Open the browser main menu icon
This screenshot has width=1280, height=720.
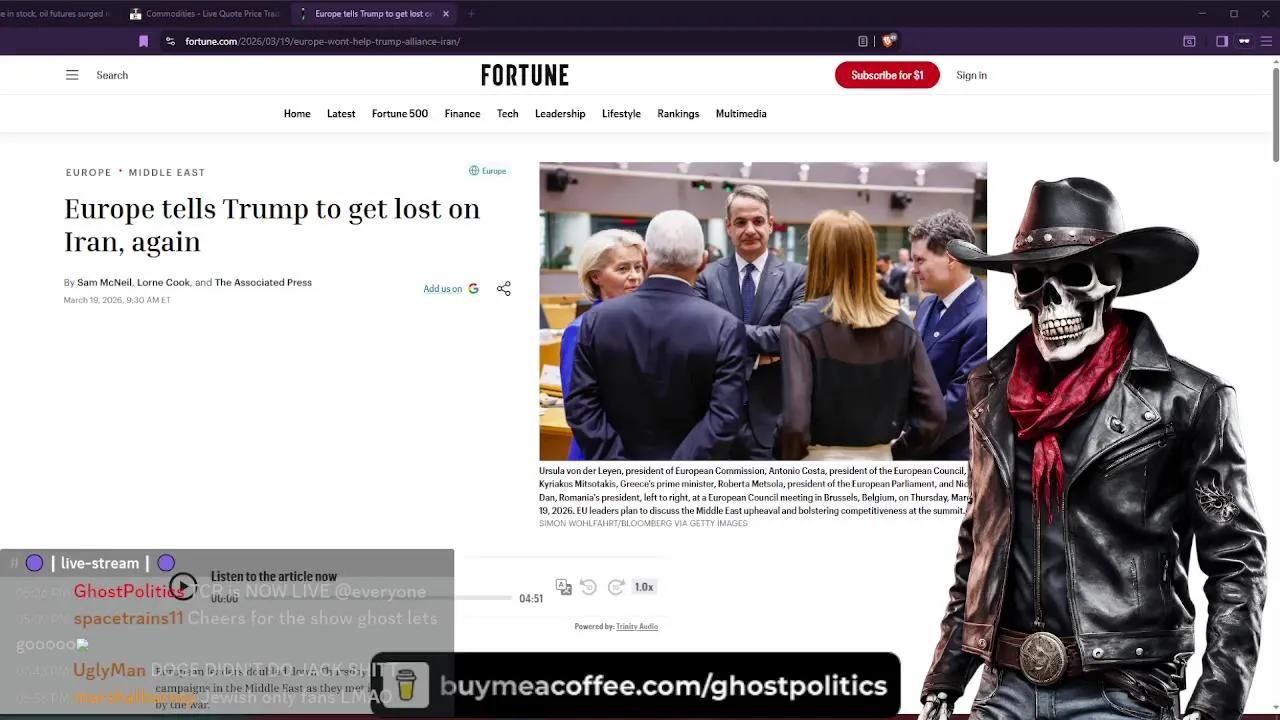tap(1267, 41)
